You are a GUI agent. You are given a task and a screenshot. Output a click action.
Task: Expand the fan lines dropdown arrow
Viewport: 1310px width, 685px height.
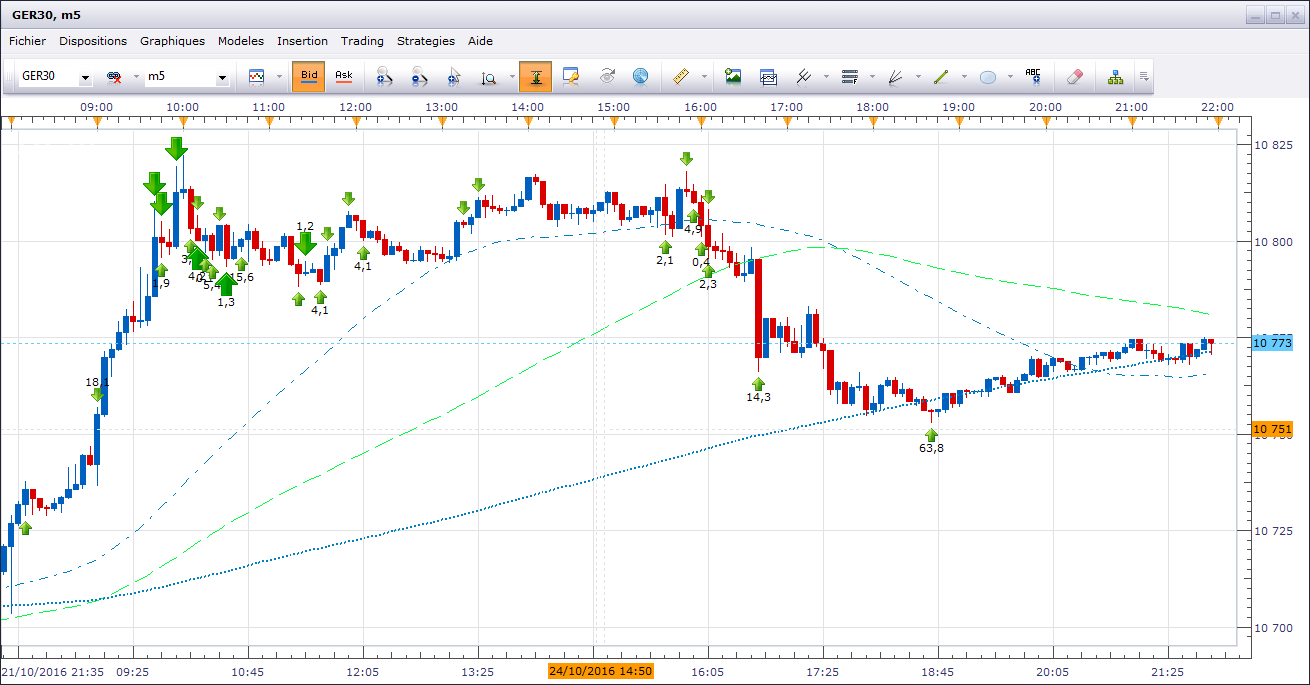point(917,77)
